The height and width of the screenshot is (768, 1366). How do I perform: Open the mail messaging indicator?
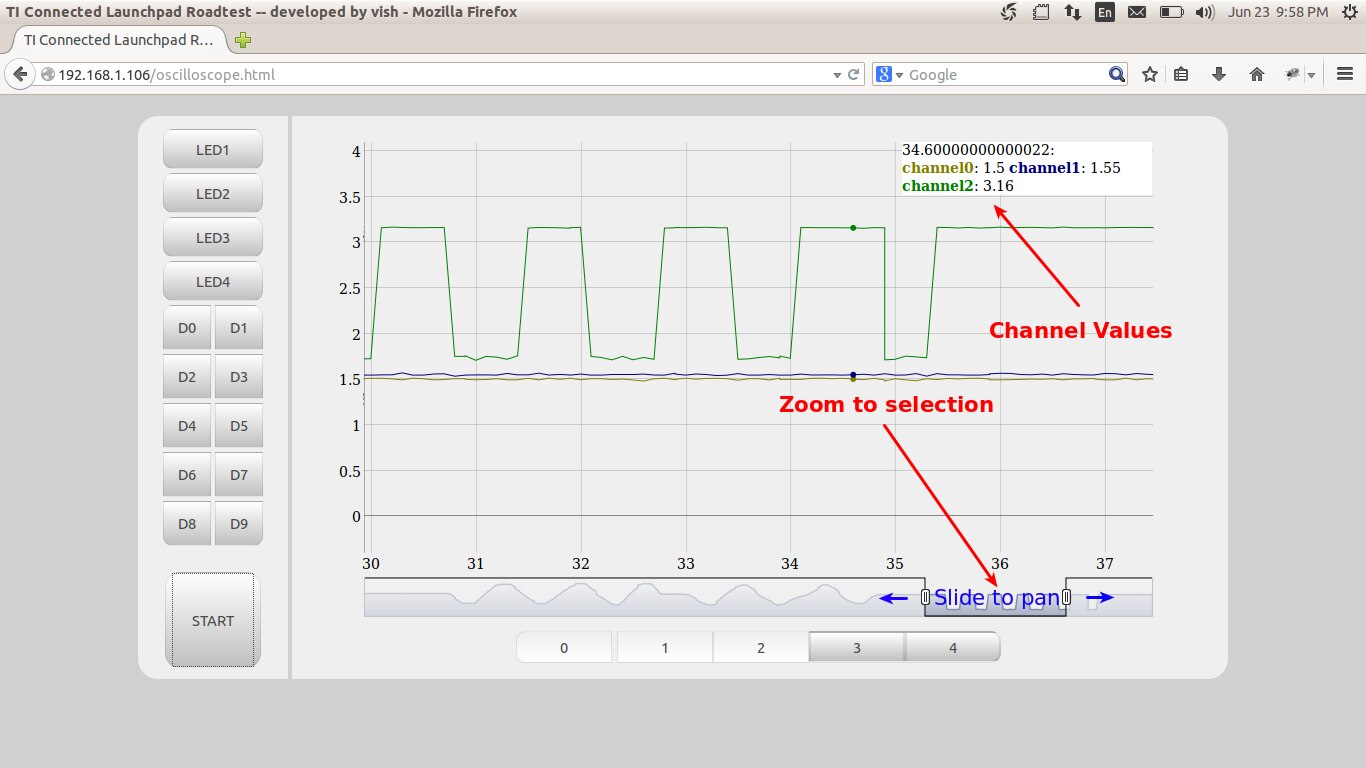(1137, 12)
